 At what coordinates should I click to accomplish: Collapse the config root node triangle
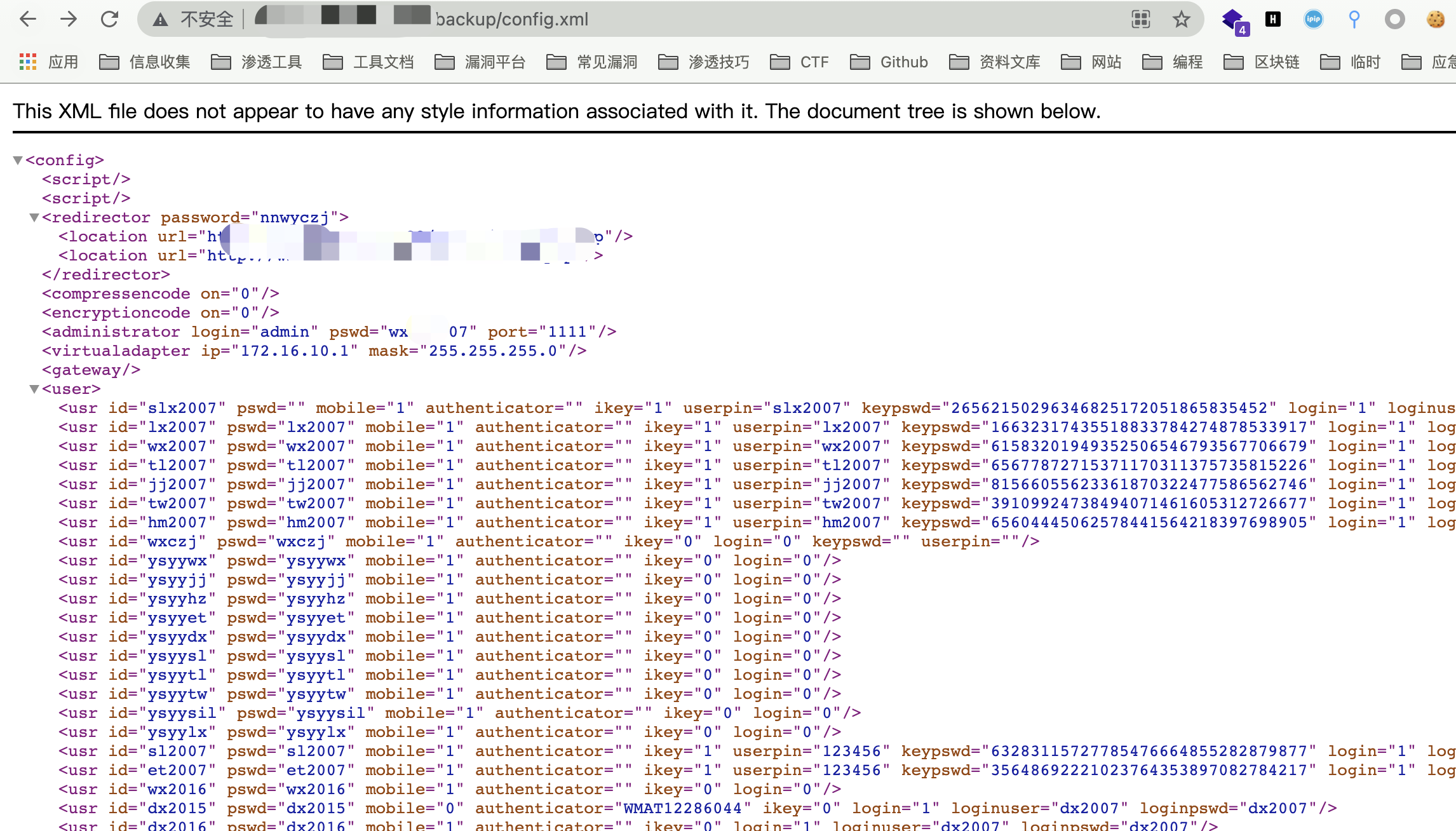pyautogui.click(x=18, y=160)
